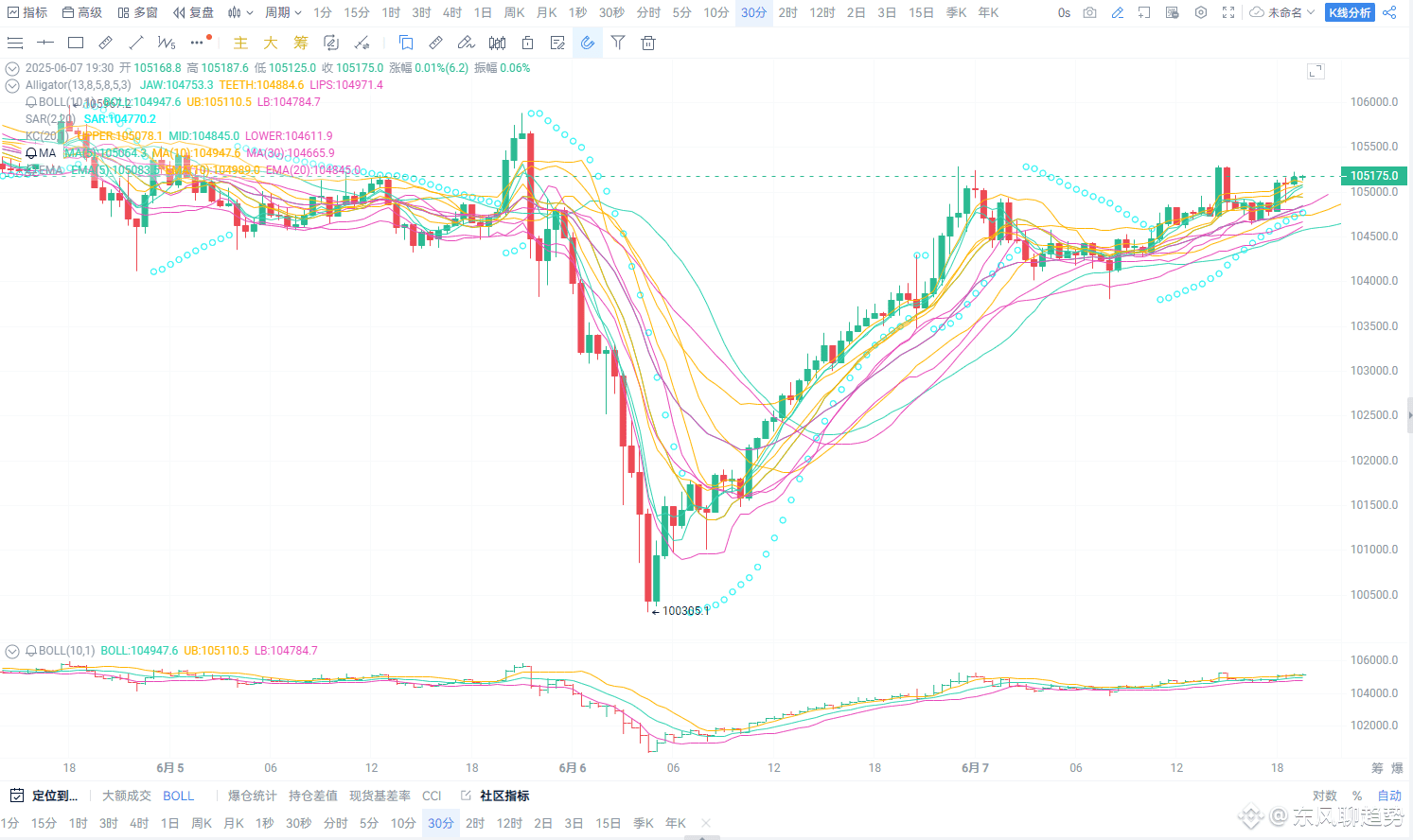Screen dimensions: 1413x840
Task: Click the rotate/refresh drawing icon
Action: click(331, 43)
